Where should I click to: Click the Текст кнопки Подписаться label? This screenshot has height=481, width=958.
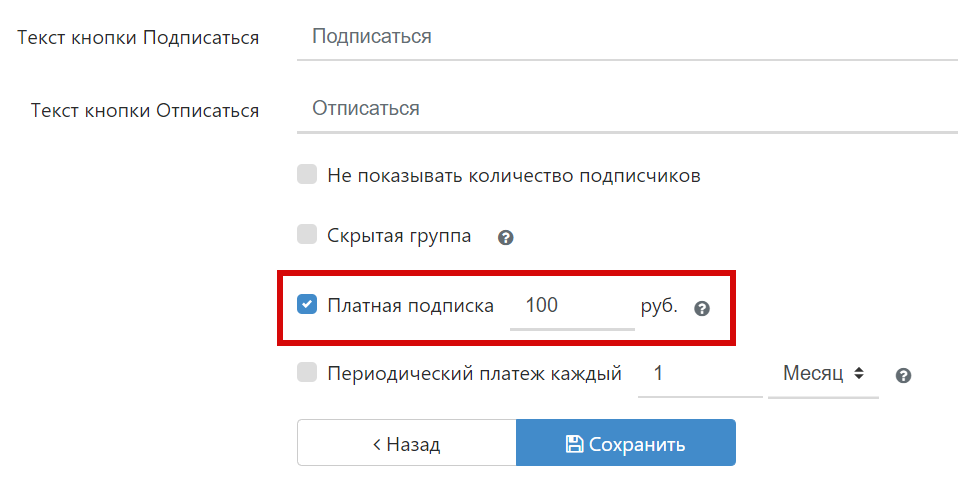(x=138, y=38)
